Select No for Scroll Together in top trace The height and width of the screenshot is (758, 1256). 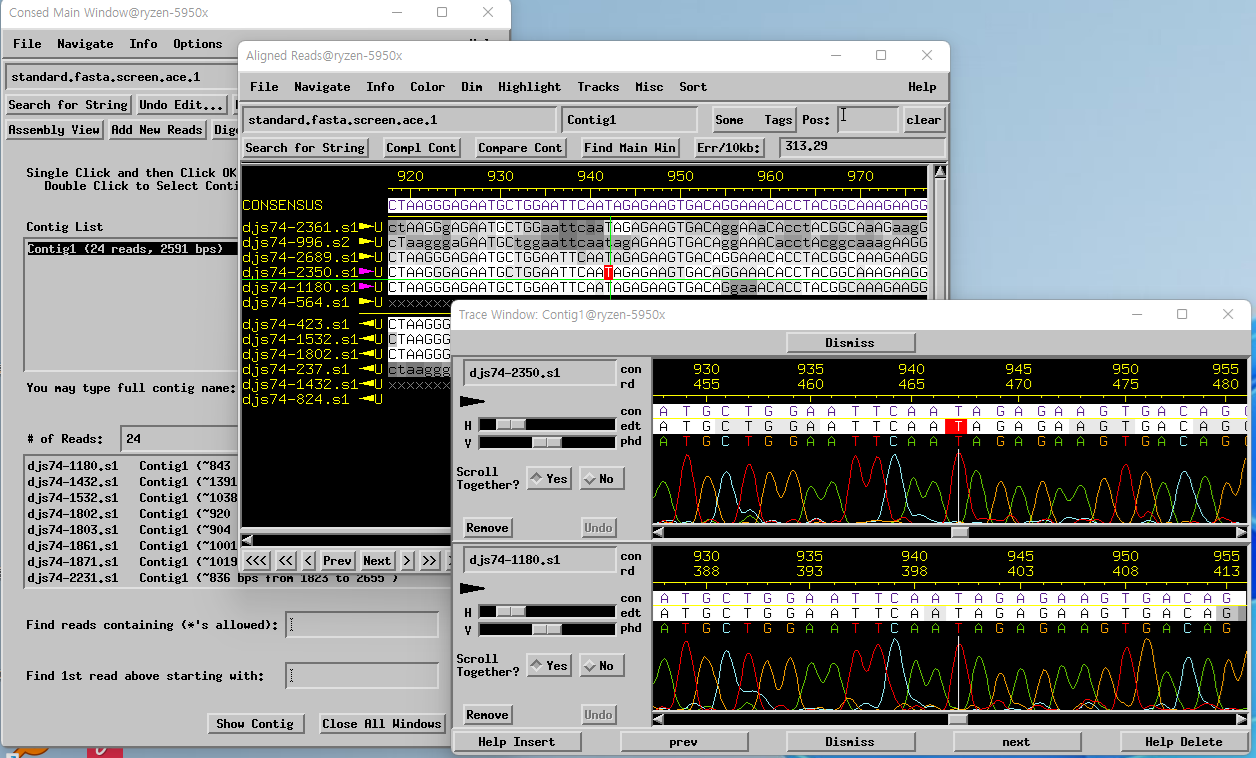pyautogui.click(x=601, y=479)
